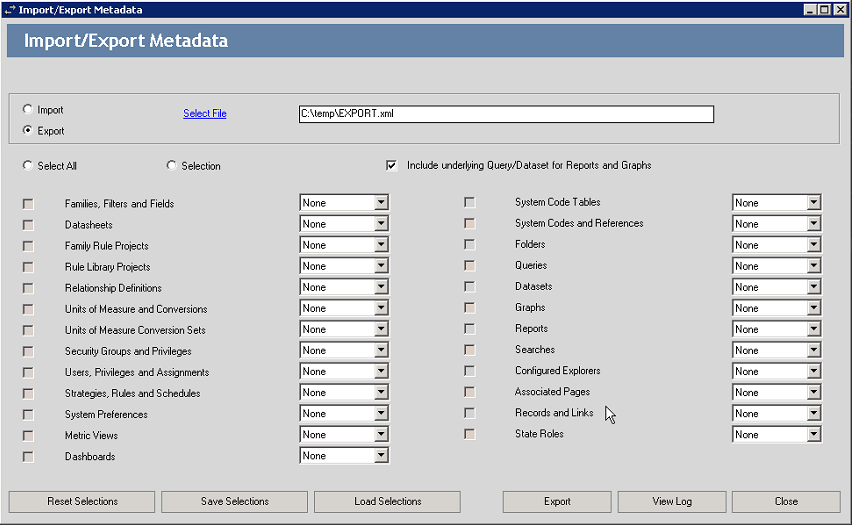Check the Reports checkbox

(470, 329)
